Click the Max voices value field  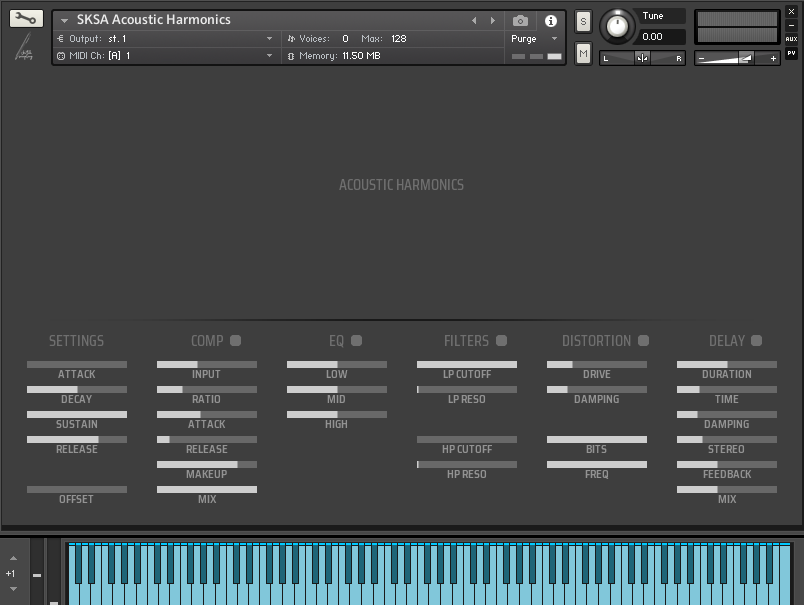tap(399, 38)
